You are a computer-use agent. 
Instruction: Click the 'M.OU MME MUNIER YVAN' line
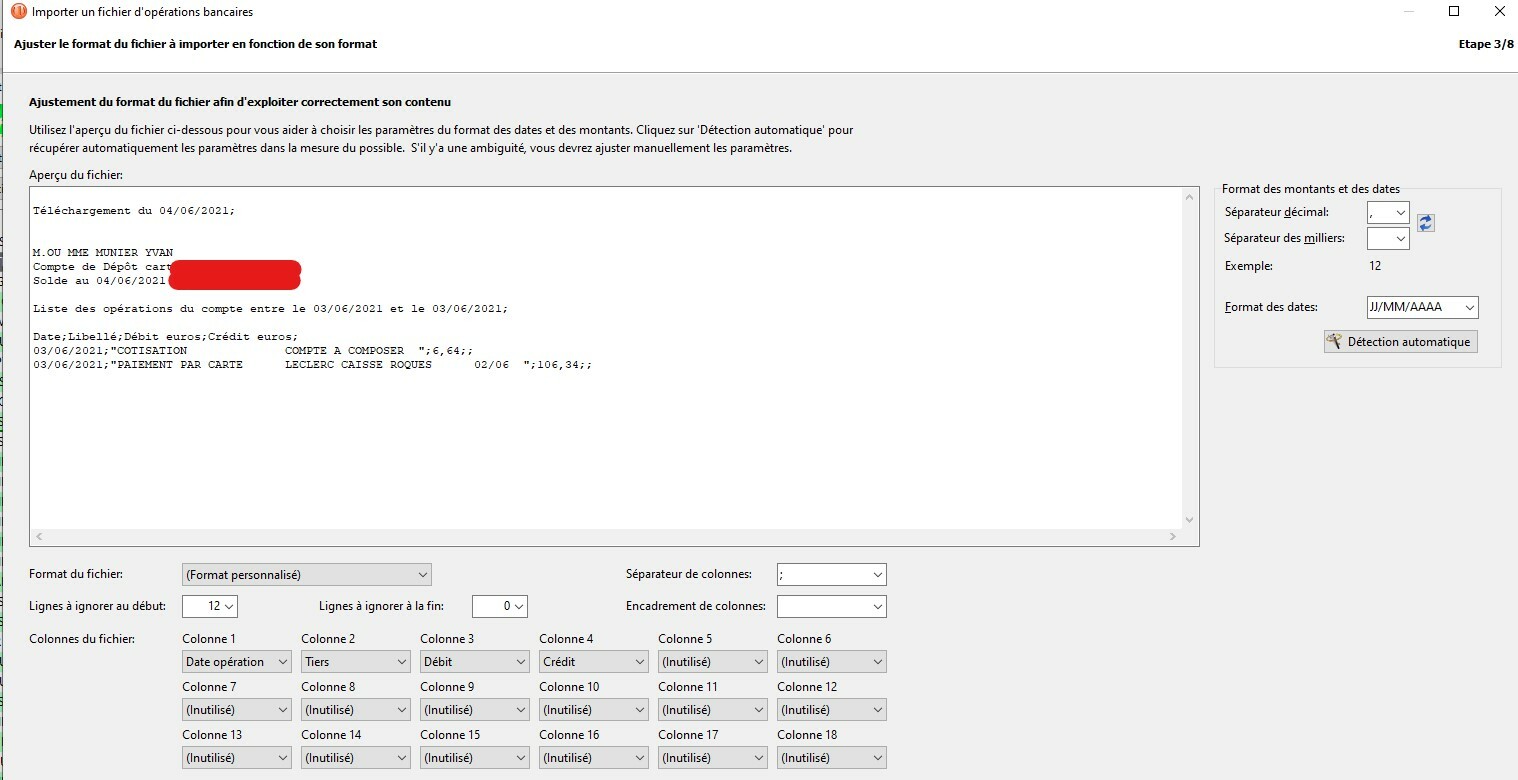[103, 253]
